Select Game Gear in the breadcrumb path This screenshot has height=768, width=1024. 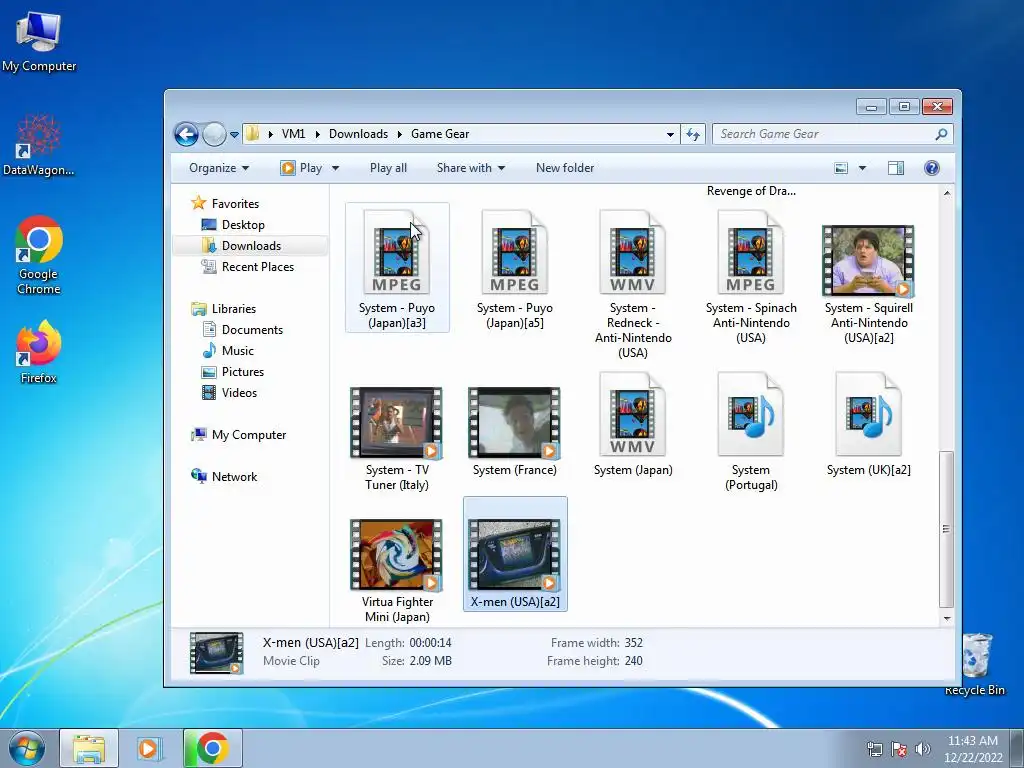(440, 134)
